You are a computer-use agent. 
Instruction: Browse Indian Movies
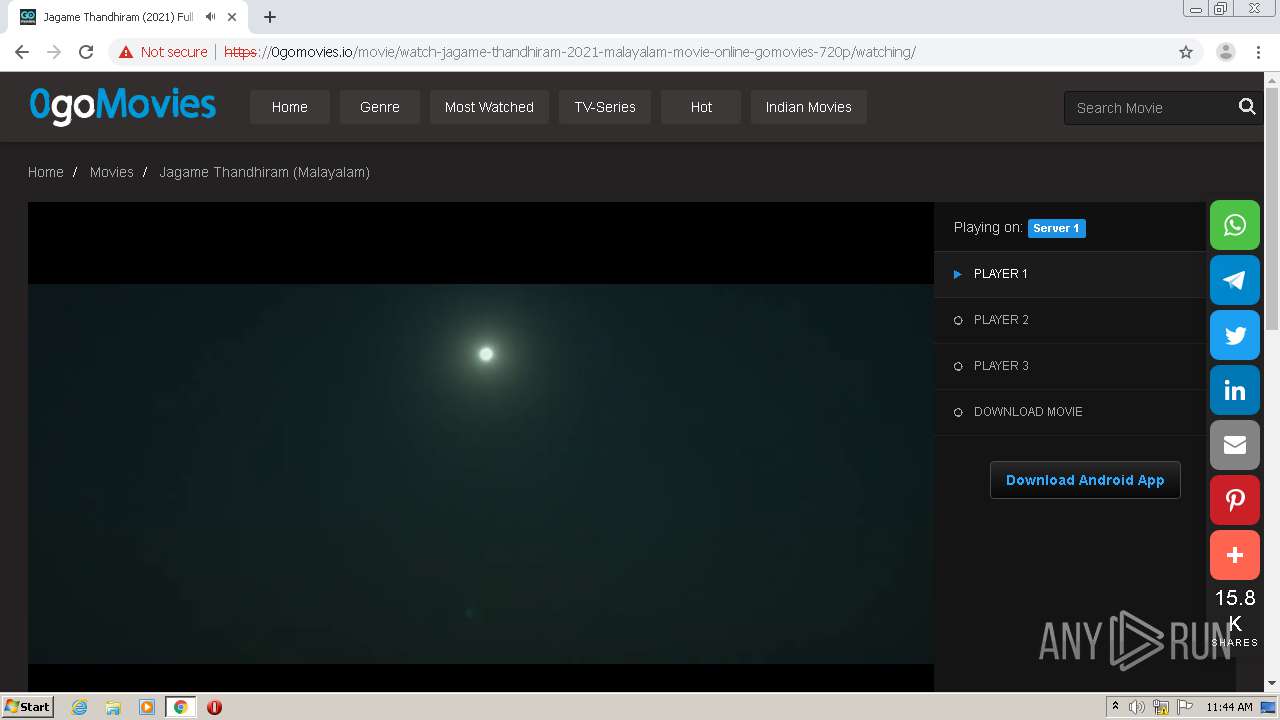tap(809, 107)
